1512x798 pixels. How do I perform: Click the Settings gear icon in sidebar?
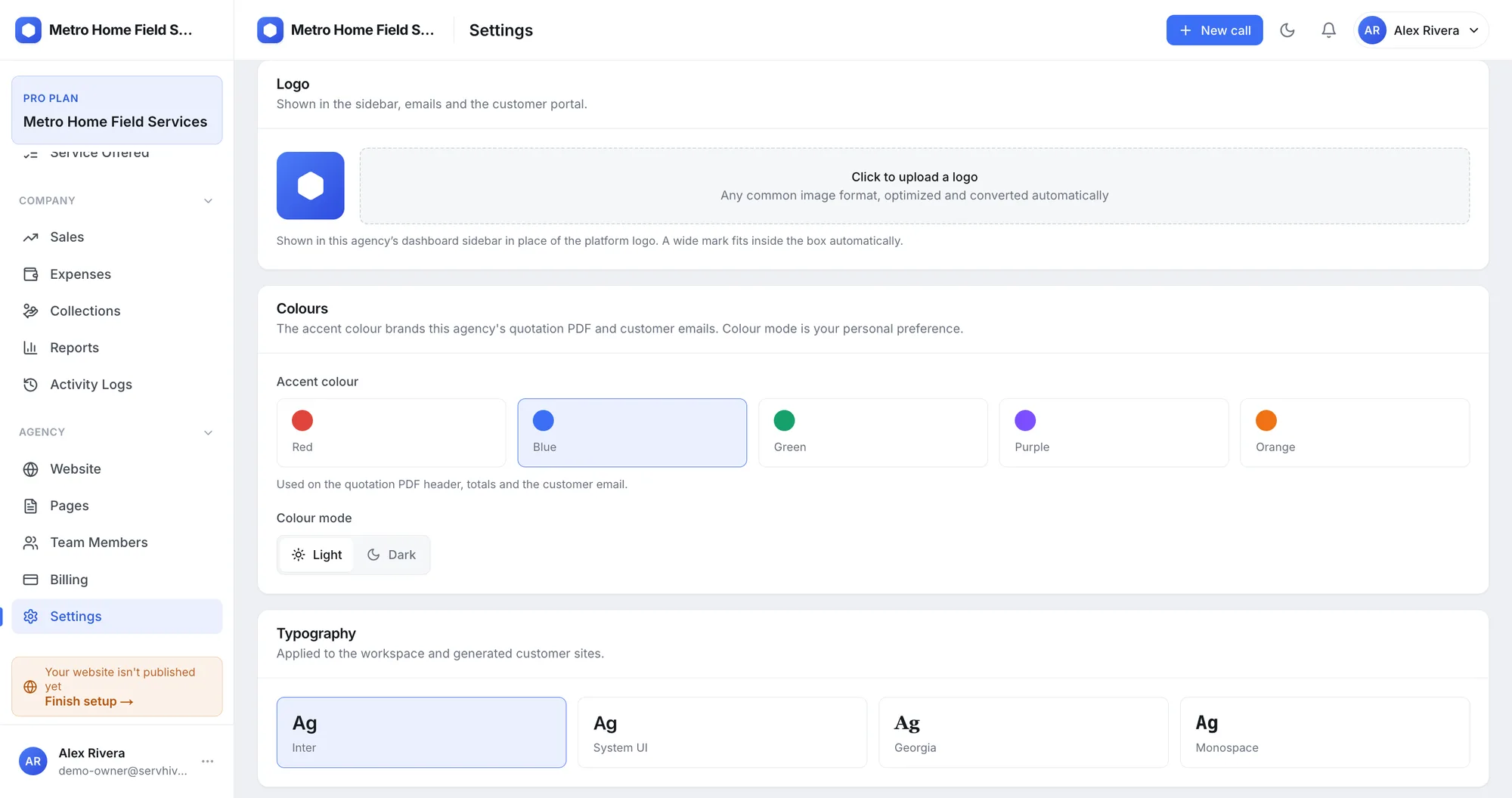pos(30,617)
